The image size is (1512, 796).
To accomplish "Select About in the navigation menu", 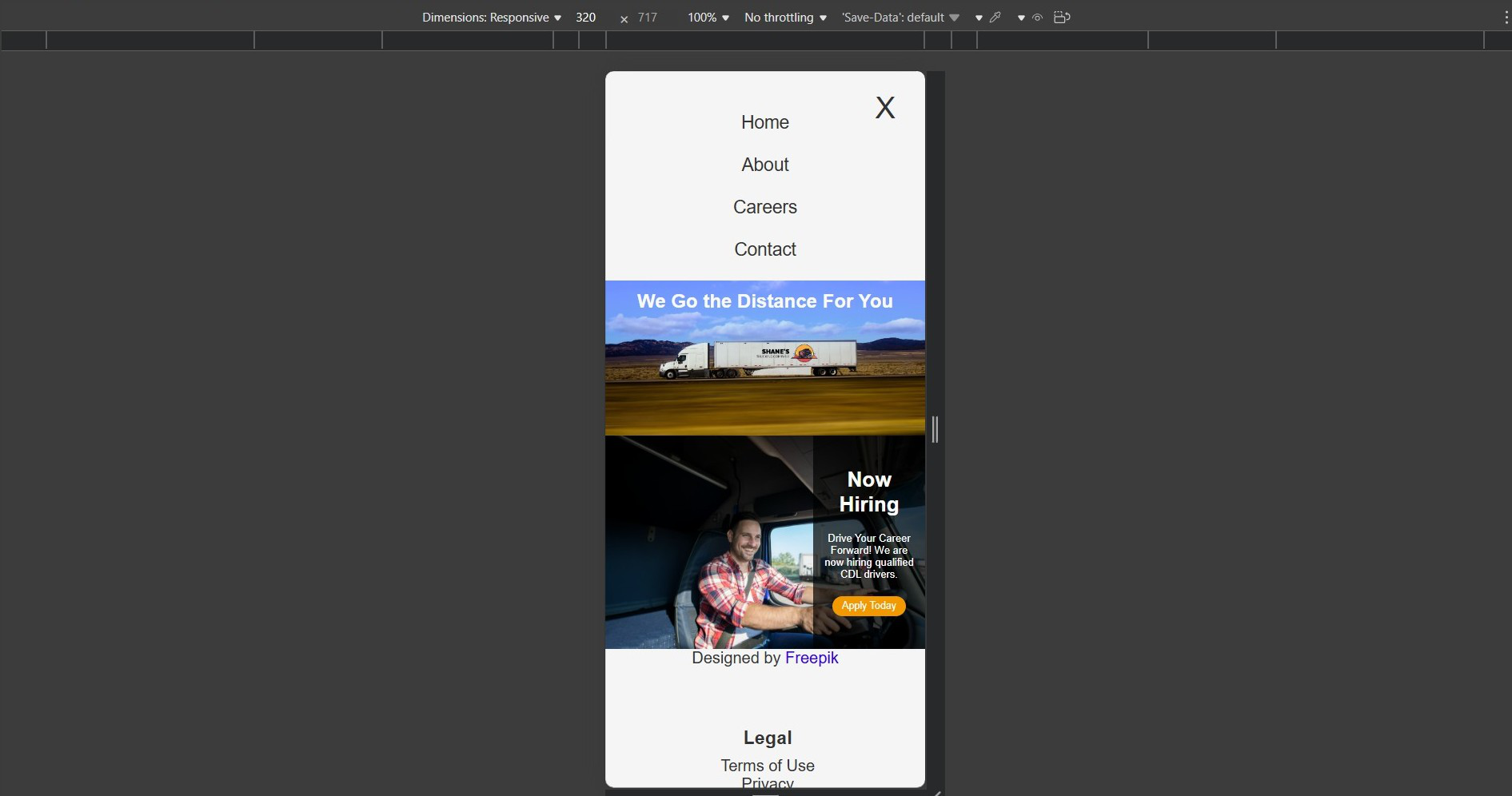I will pyautogui.click(x=765, y=165).
